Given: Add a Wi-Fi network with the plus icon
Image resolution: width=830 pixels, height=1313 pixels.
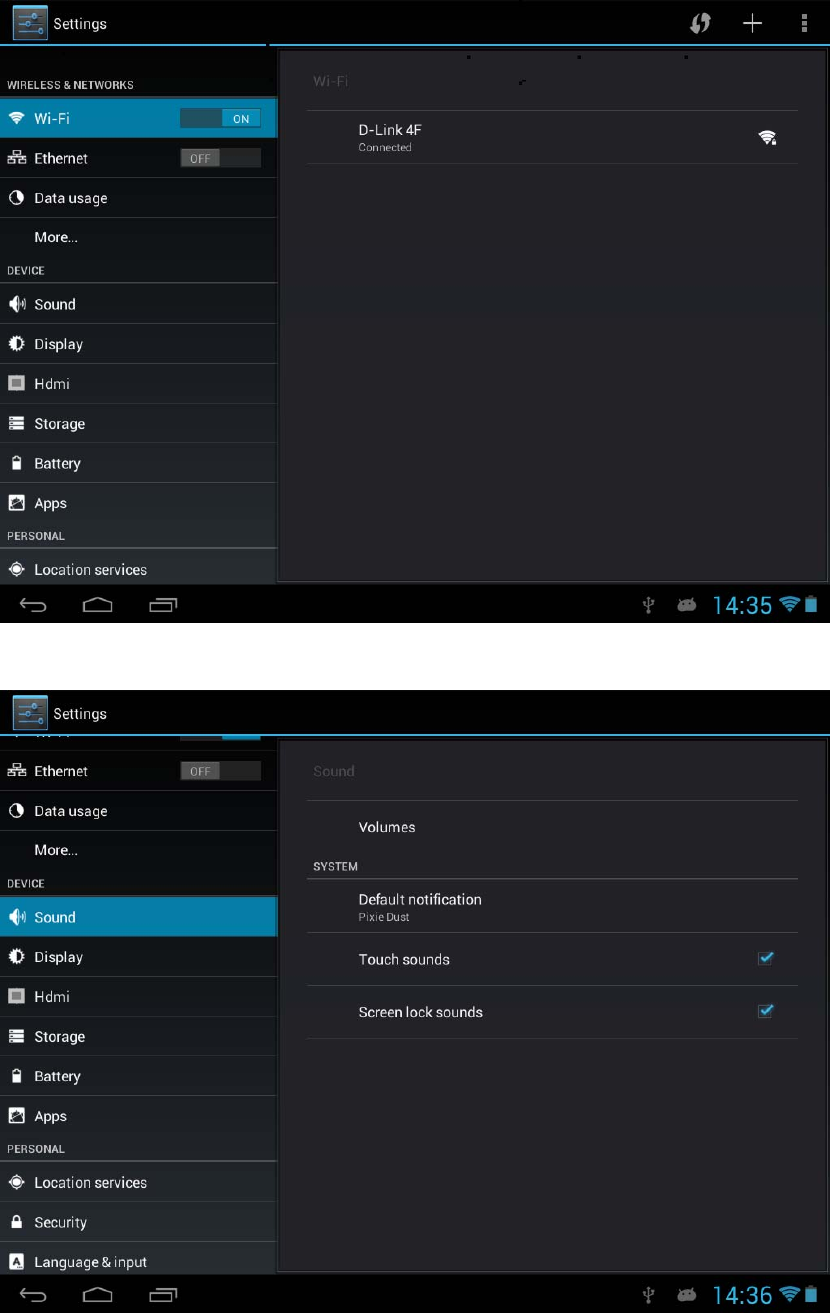Looking at the screenshot, I should [752, 24].
